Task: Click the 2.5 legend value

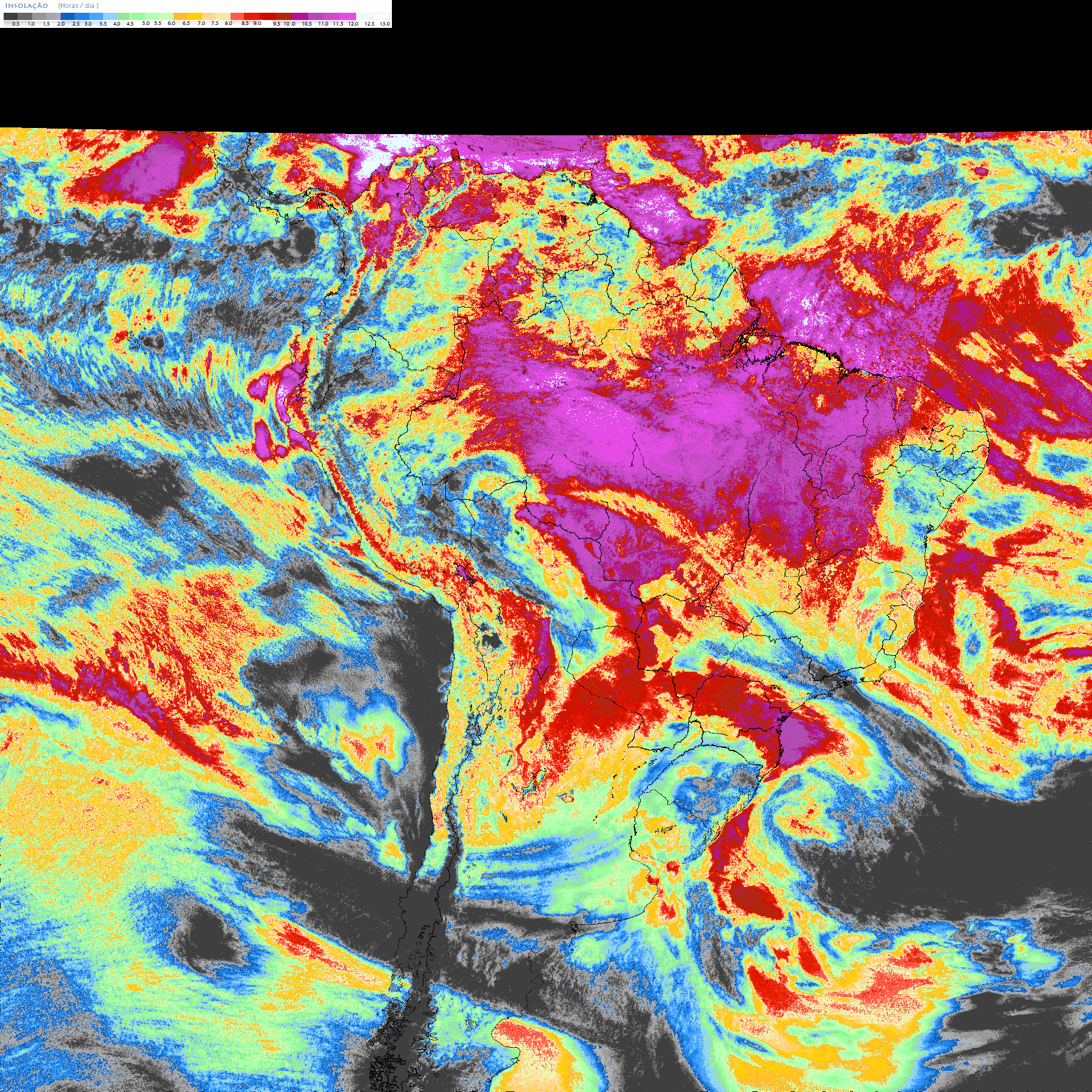Action: click(x=76, y=24)
